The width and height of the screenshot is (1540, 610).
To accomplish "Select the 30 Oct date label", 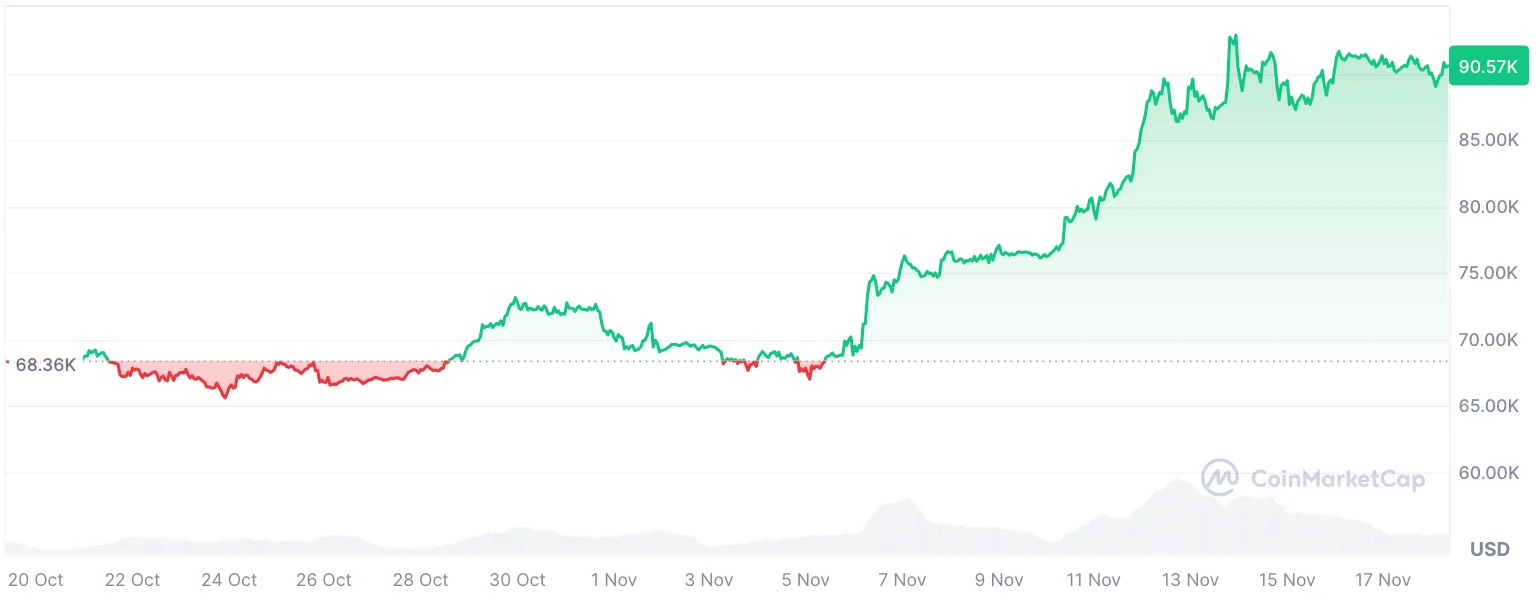I will [x=517, y=580].
